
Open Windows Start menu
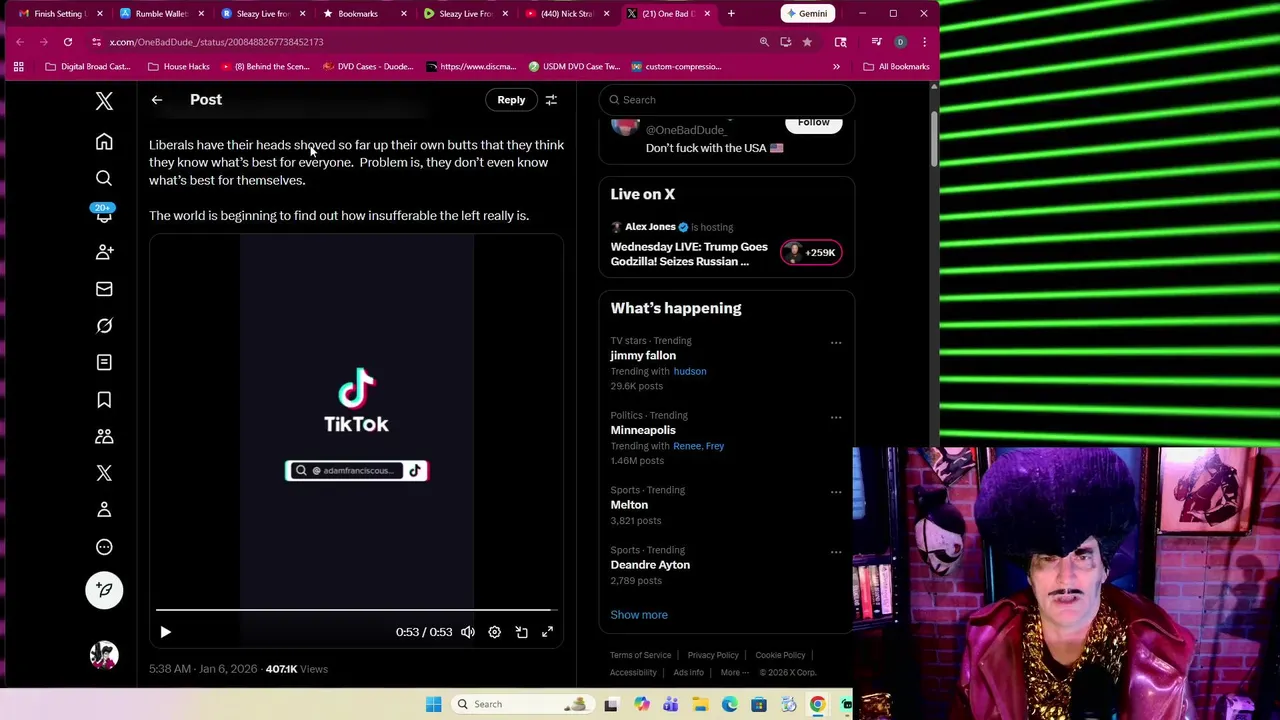point(433,704)
